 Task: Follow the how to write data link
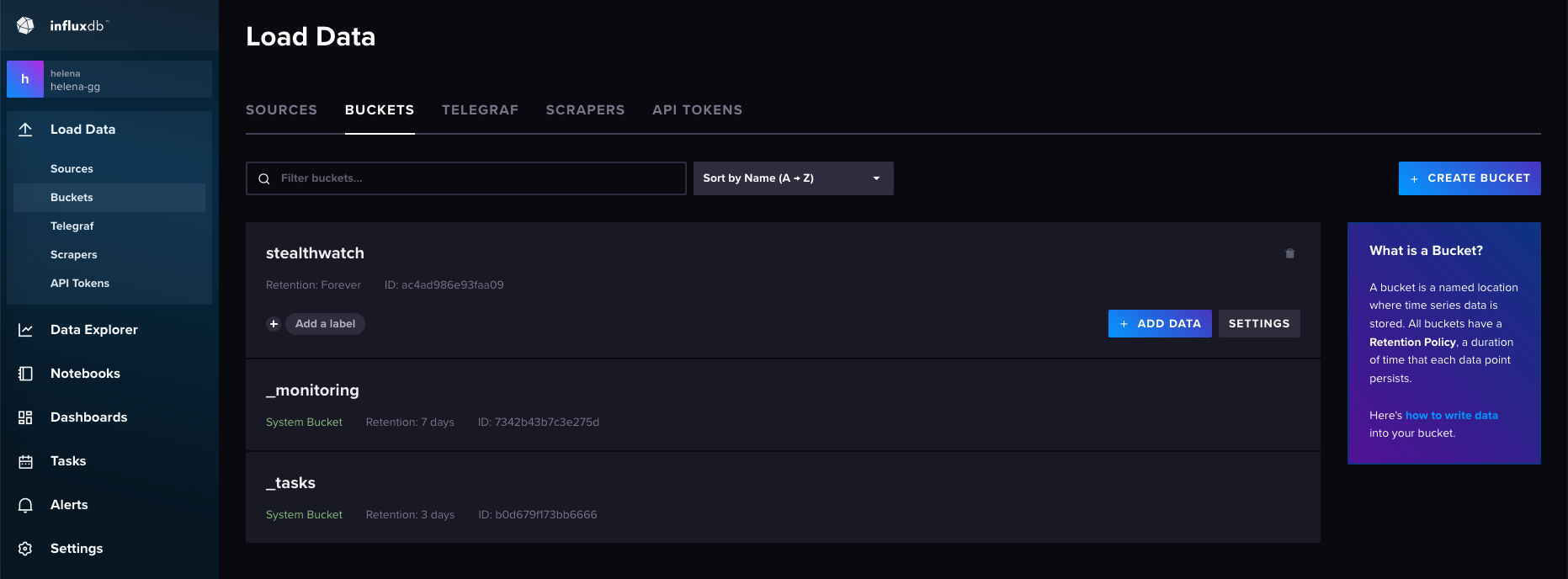tap(1451, 416)
